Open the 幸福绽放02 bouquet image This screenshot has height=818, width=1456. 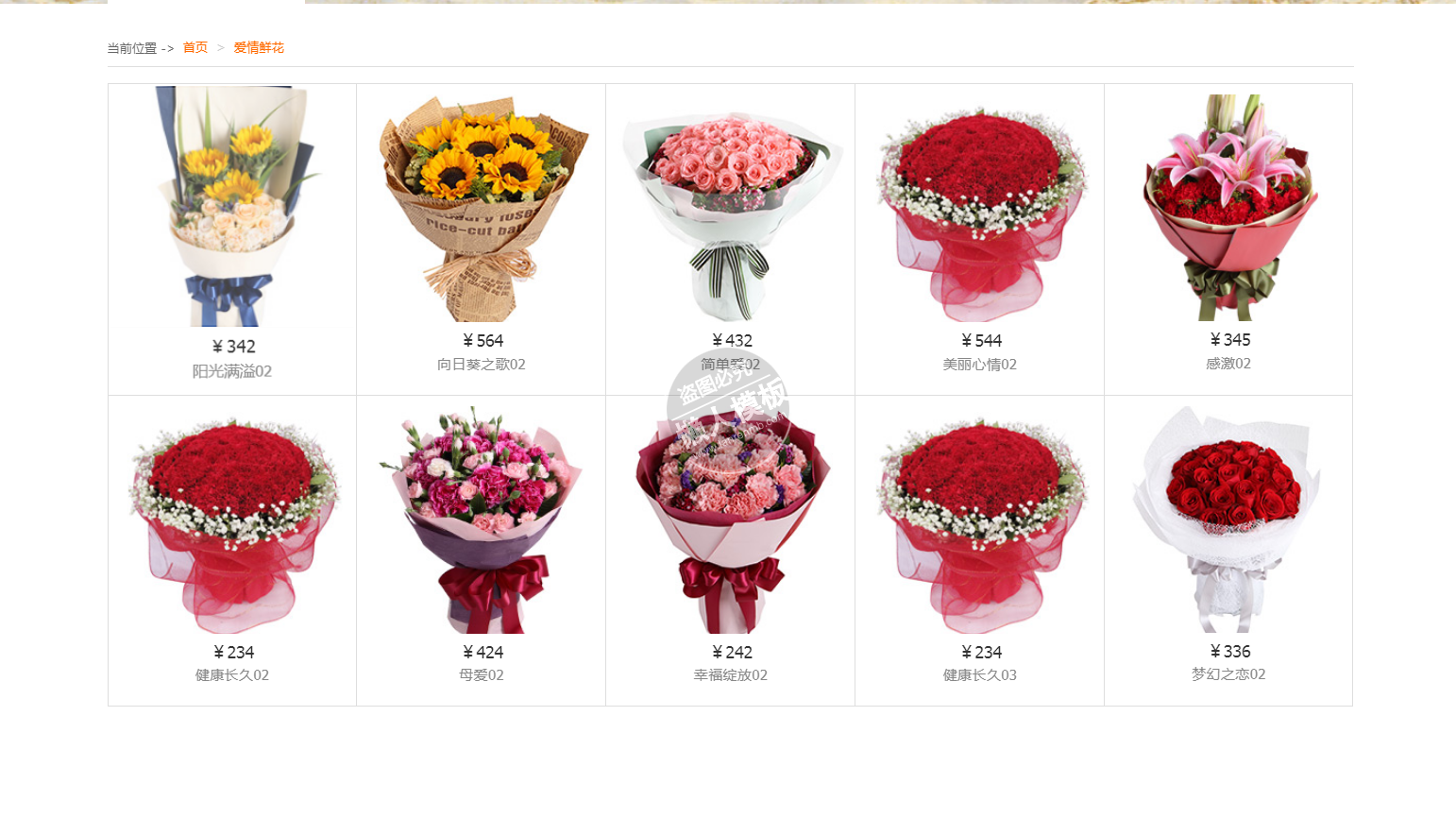[x=731, y=520]
